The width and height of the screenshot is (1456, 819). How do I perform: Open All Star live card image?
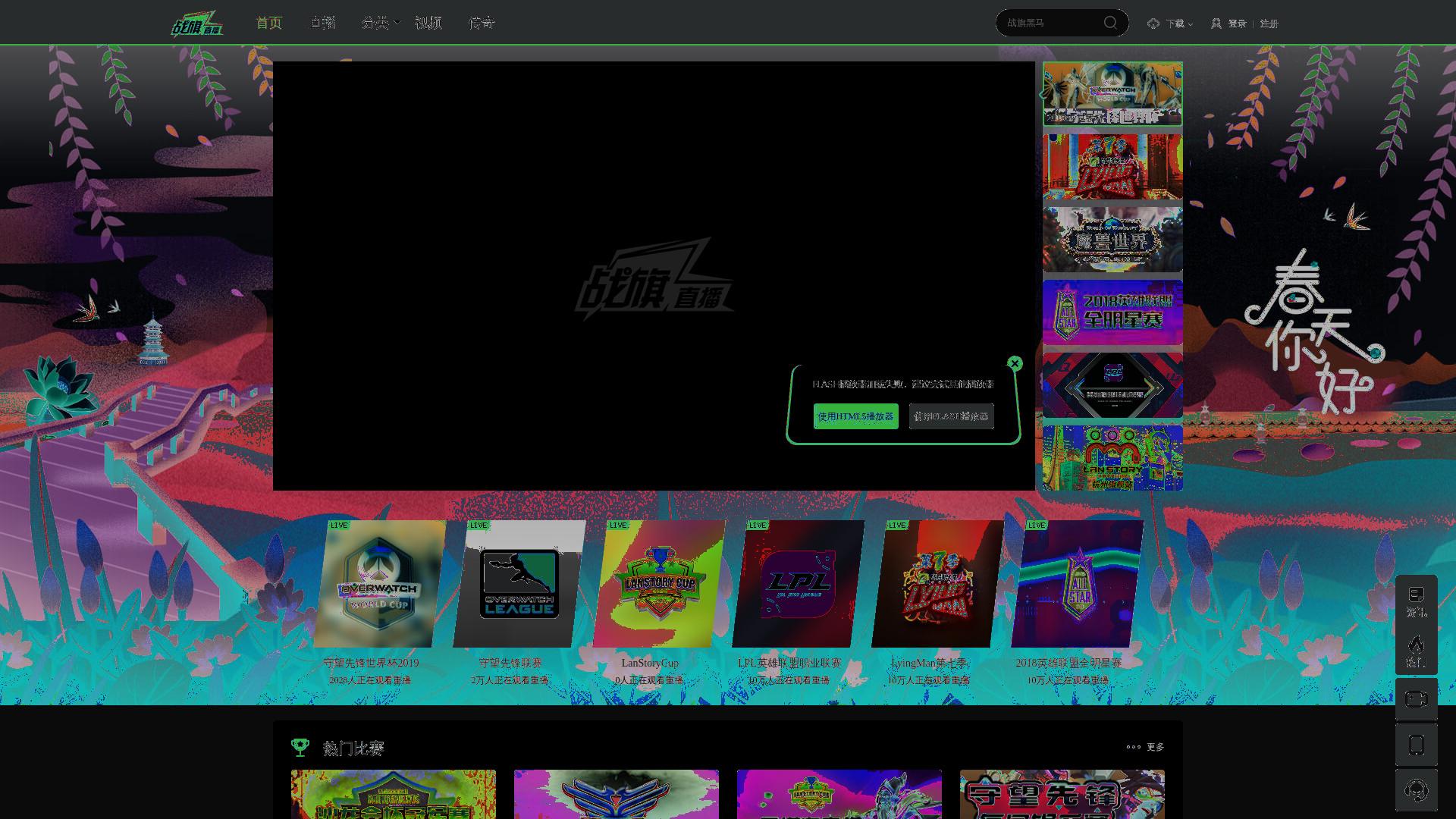(1078, 584)
